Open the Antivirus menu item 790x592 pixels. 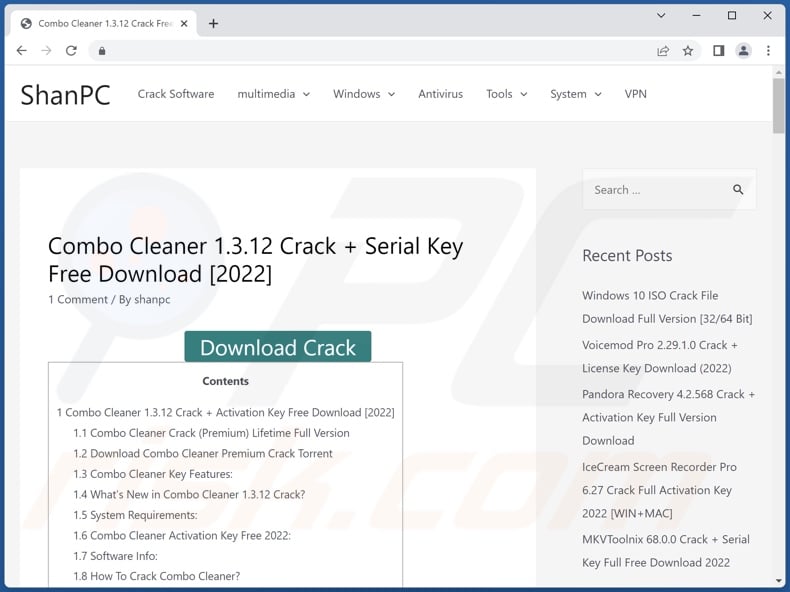(x=440, y=94)
